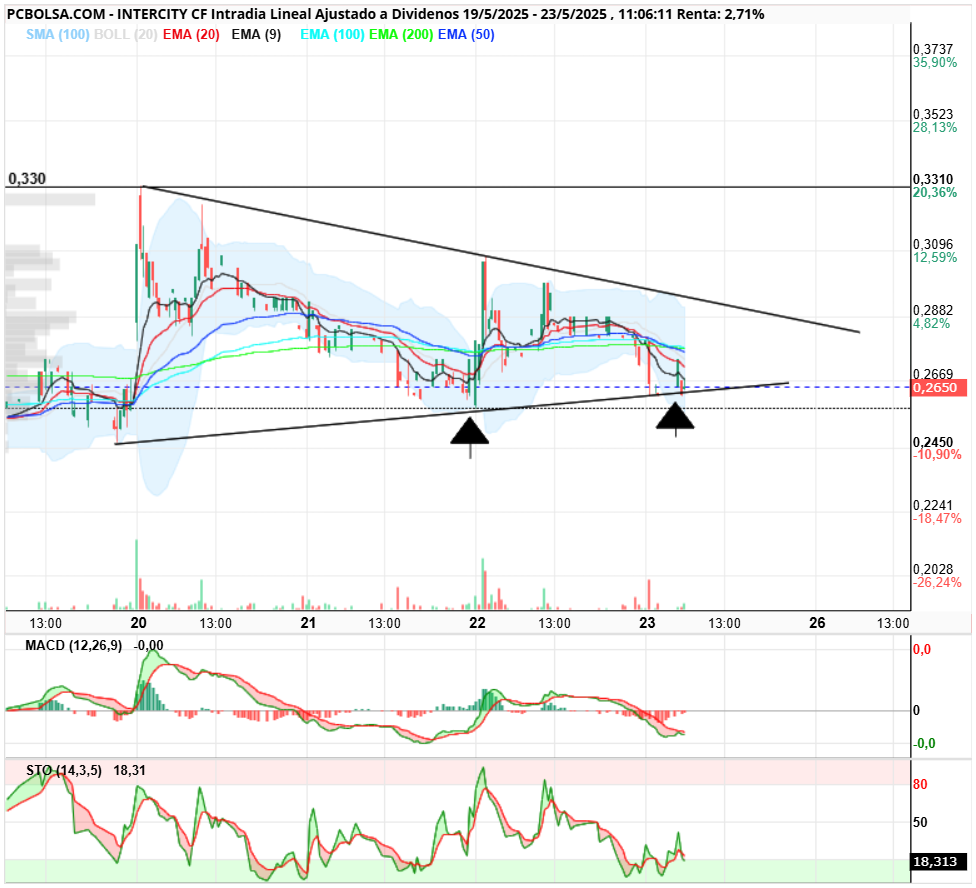Click the stochastic 50 level label

(921, 823)
